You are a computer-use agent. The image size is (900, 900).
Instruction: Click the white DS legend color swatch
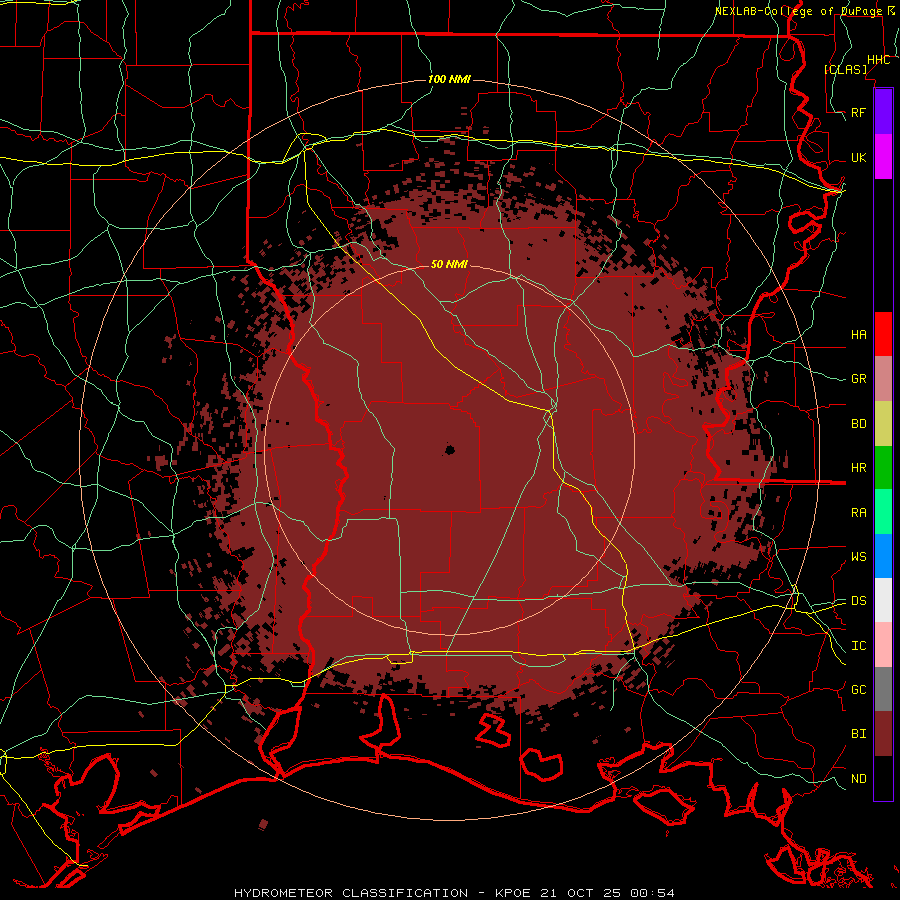[883, 600]
